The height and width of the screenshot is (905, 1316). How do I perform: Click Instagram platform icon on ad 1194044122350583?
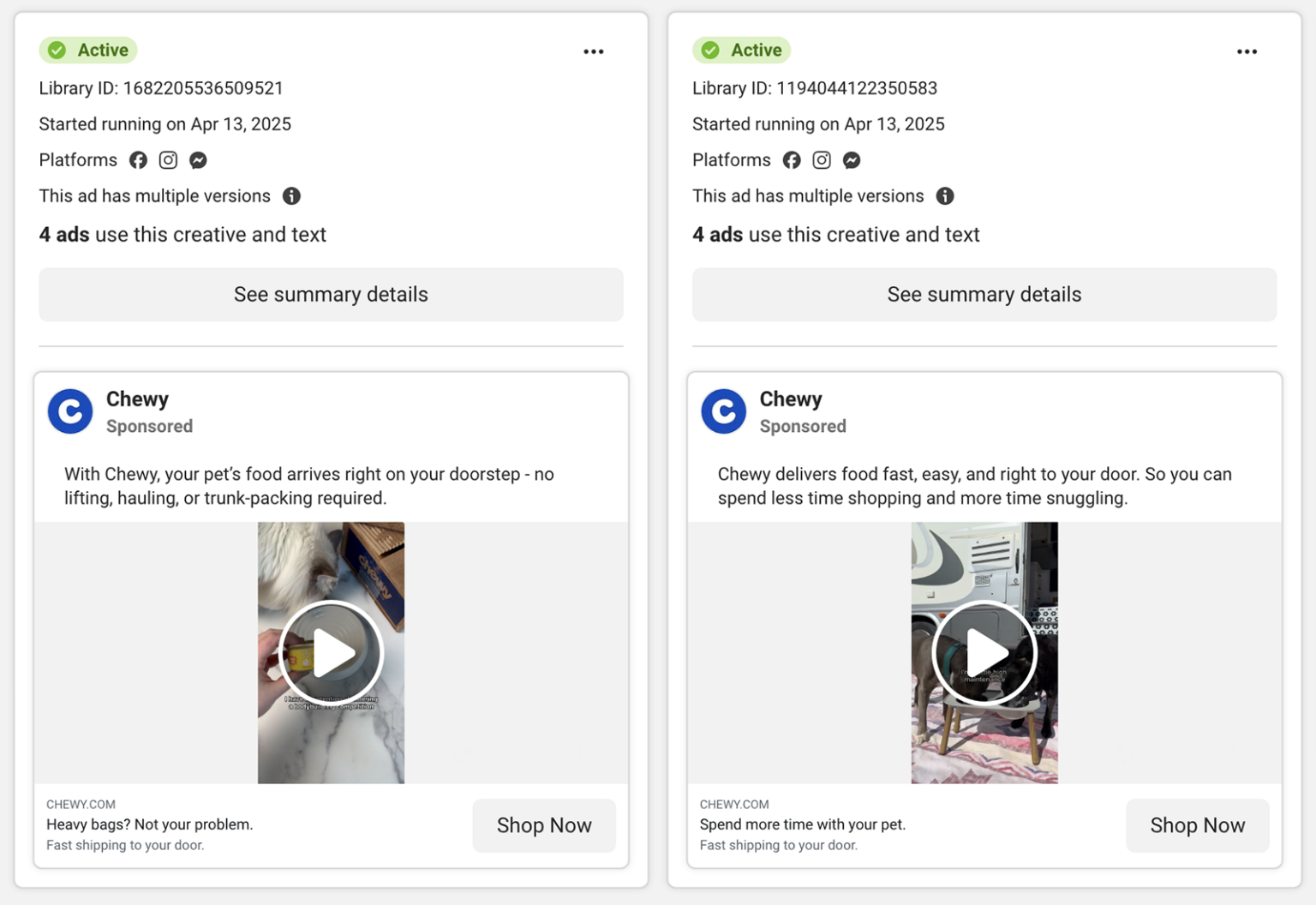click(822, 160)
